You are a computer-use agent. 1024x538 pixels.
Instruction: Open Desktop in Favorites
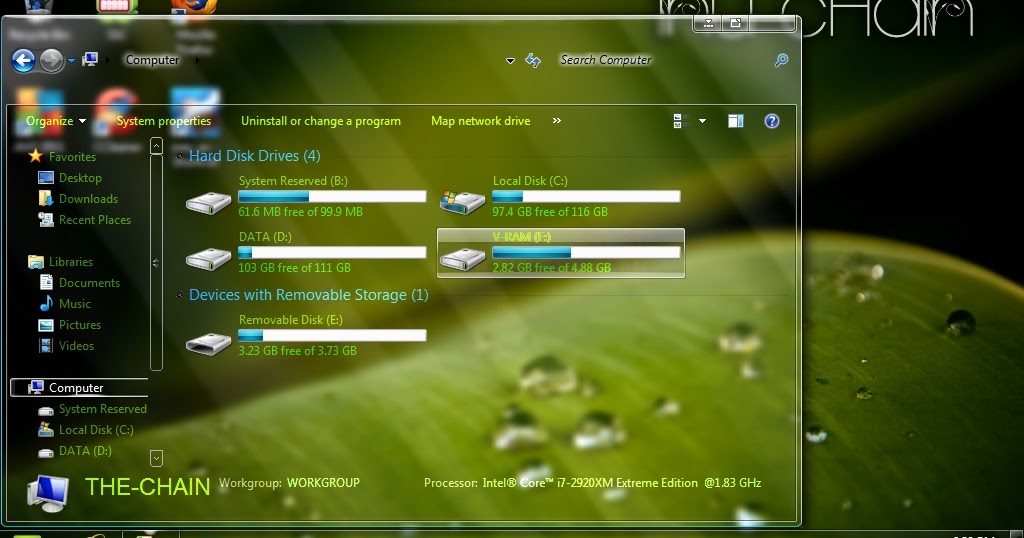(x=80, y=178)
